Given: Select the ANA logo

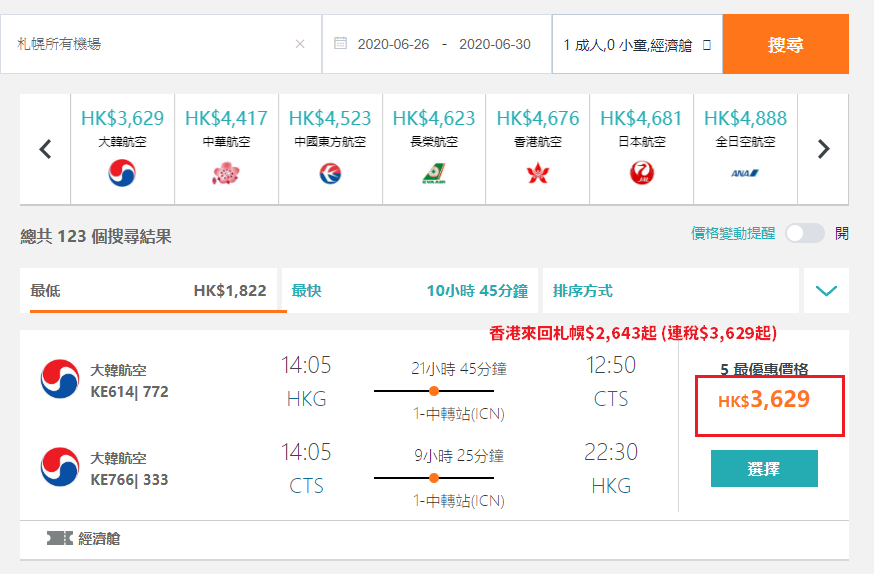Looking at the screenshot, I should tap(745, 173).
